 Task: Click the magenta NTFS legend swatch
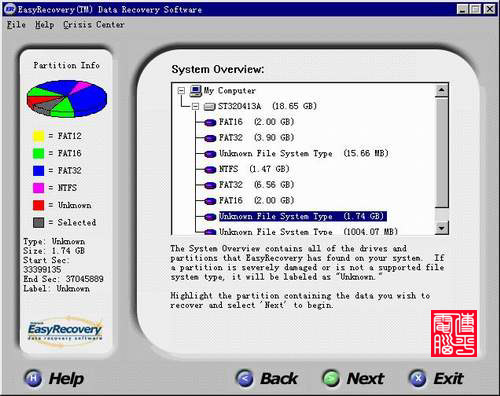point(38,188)
